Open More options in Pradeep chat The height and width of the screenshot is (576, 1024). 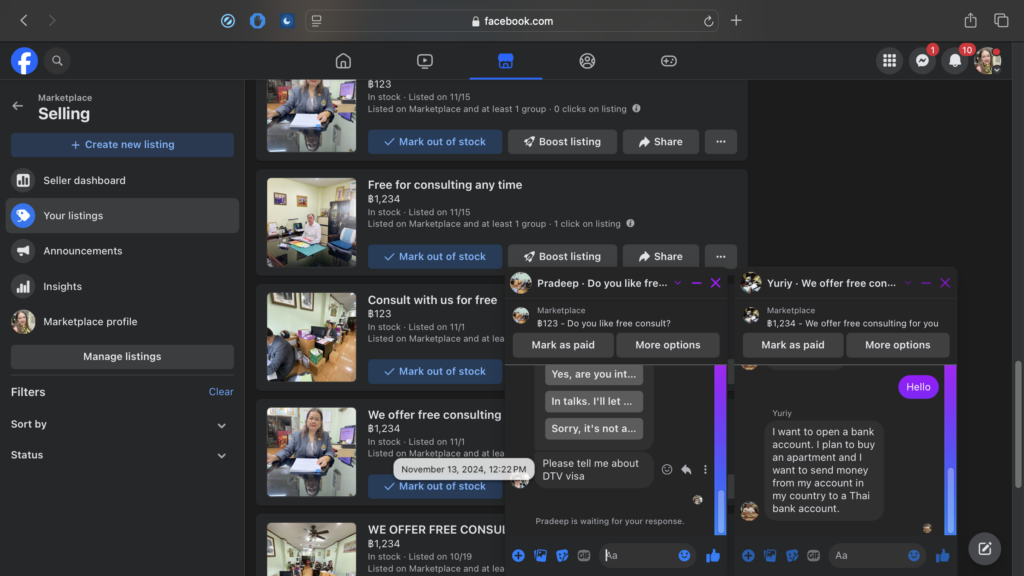667,345
